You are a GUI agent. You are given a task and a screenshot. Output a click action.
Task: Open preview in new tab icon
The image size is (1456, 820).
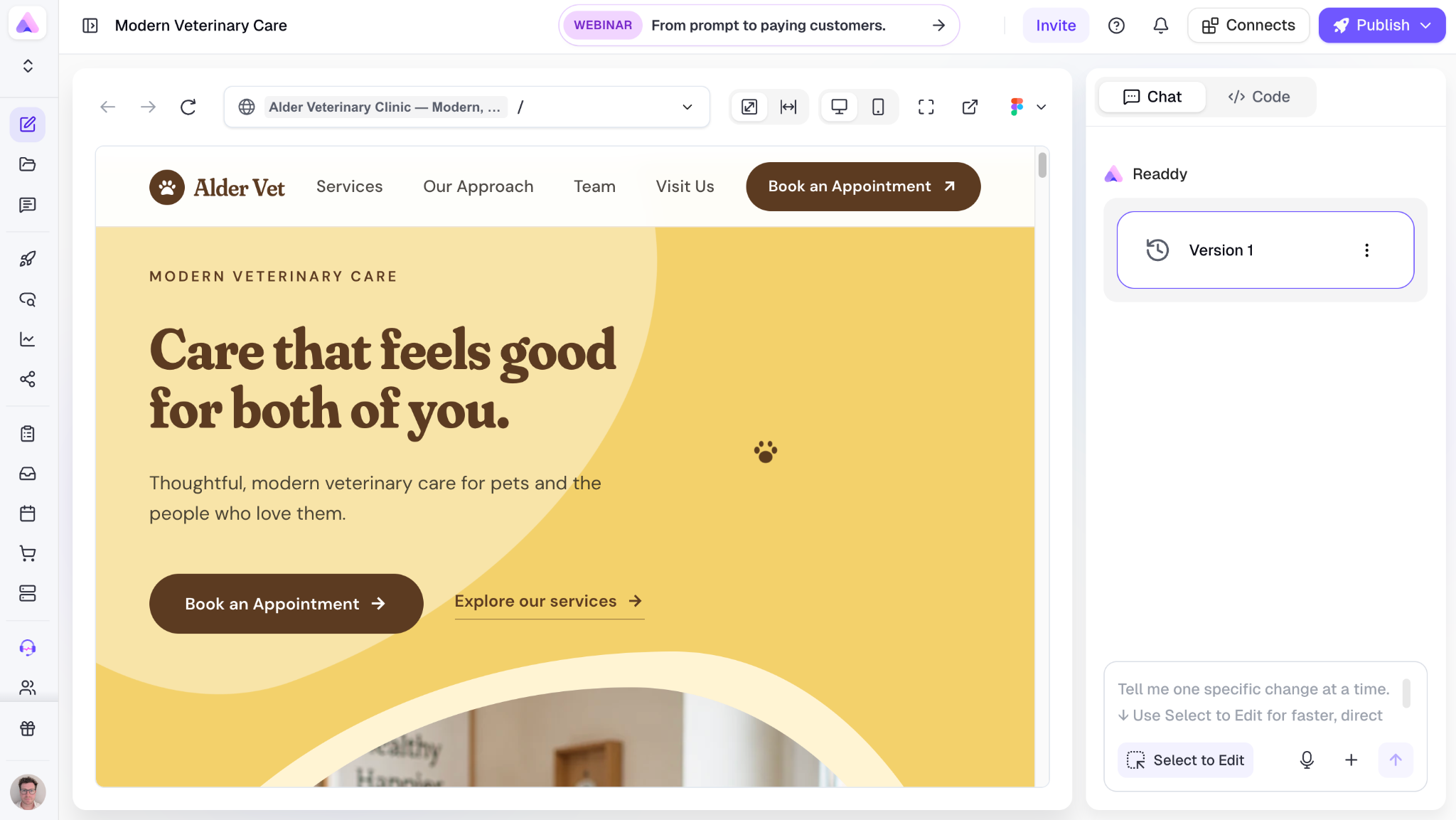point(970,107)
